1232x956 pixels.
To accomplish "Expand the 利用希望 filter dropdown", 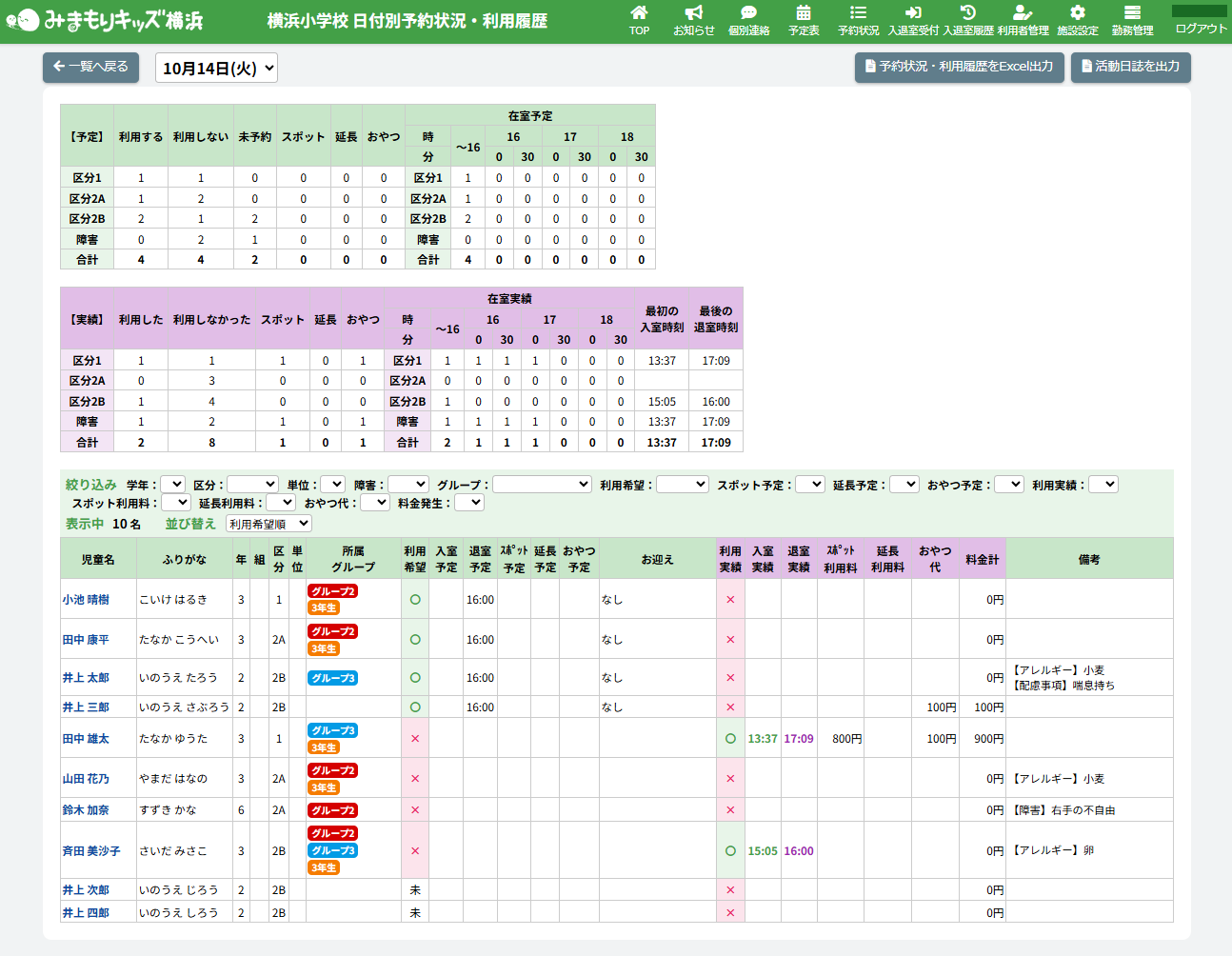I will [682, 485].
